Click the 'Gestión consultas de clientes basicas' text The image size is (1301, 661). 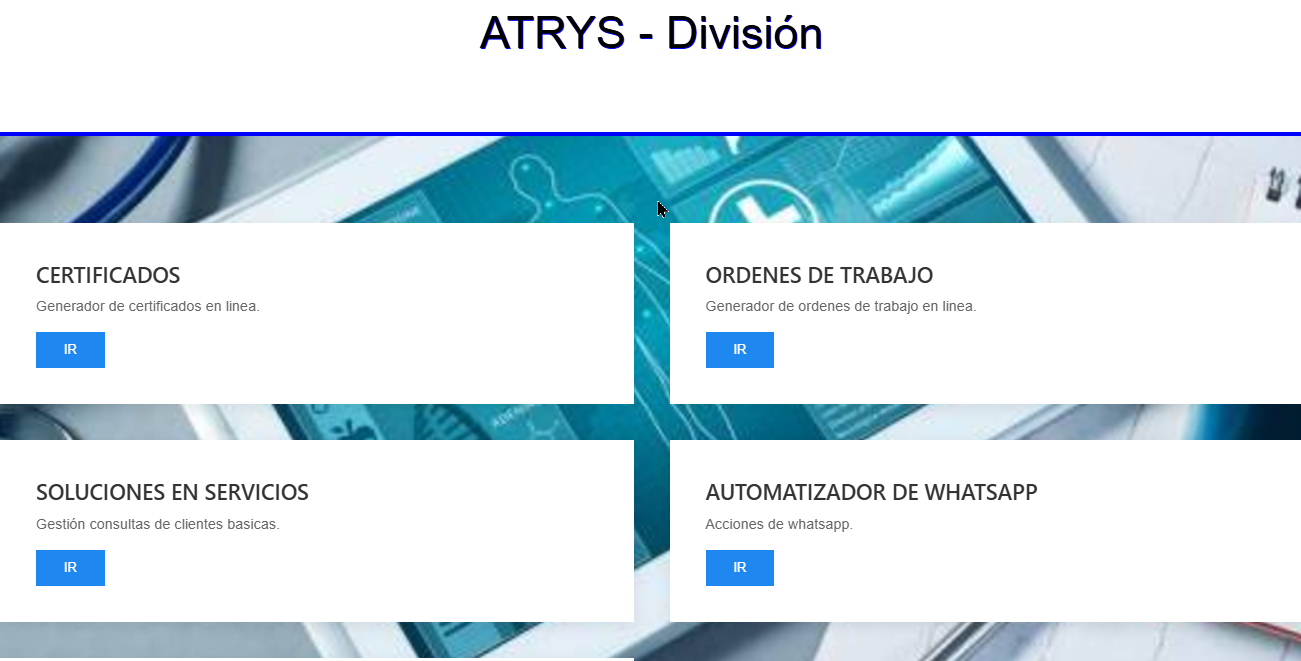[x=157, y=524]
